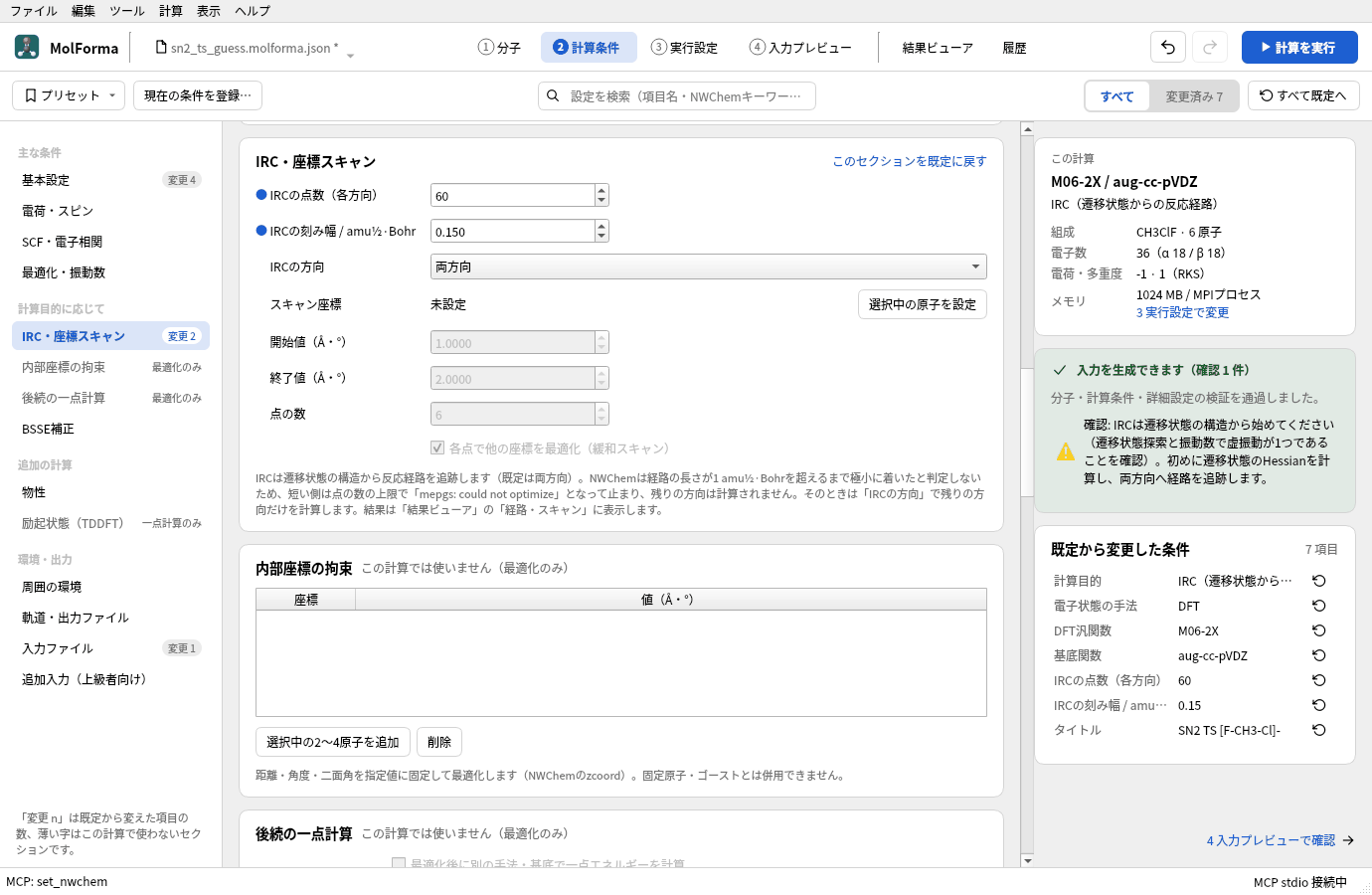Revert 計算目的 to default with reset icon
This screenshot has height=895, width=1372.
(x=1318, y=581)
